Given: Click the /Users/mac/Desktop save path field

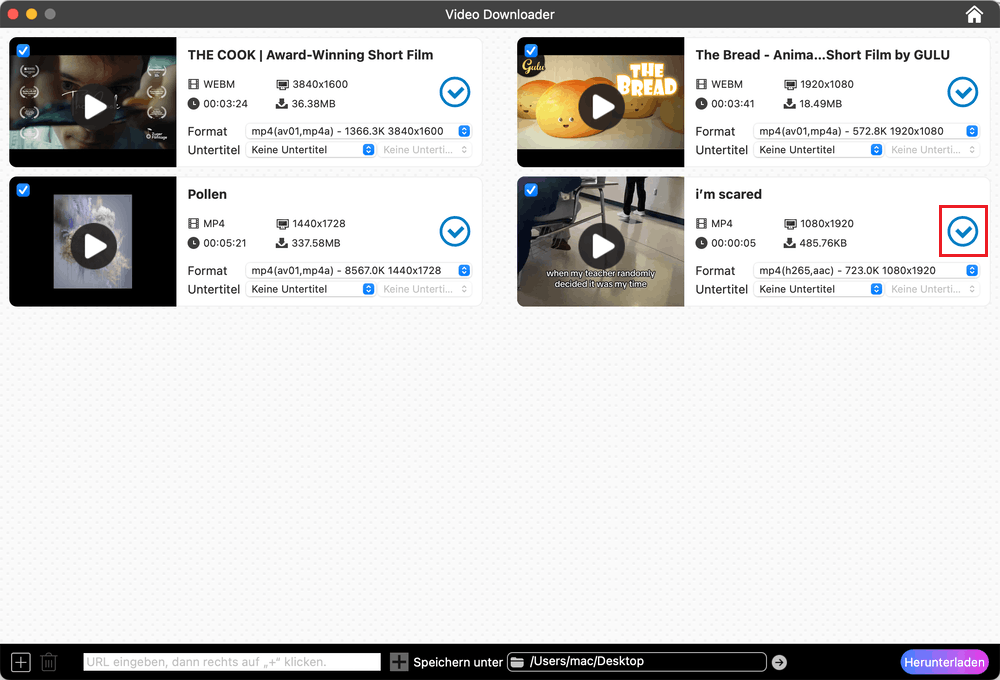Looking at the screenshot, I should tap(636, 662).
